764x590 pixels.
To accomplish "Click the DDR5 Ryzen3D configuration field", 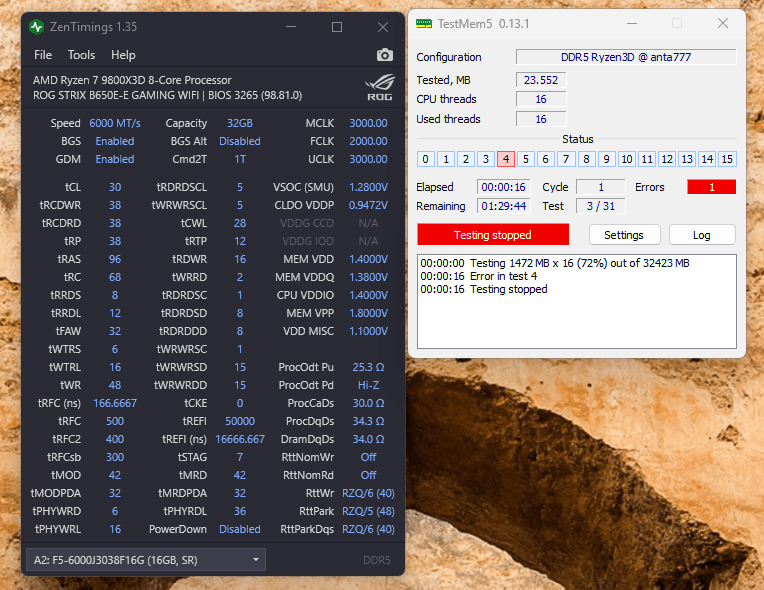I will point(626,57).
